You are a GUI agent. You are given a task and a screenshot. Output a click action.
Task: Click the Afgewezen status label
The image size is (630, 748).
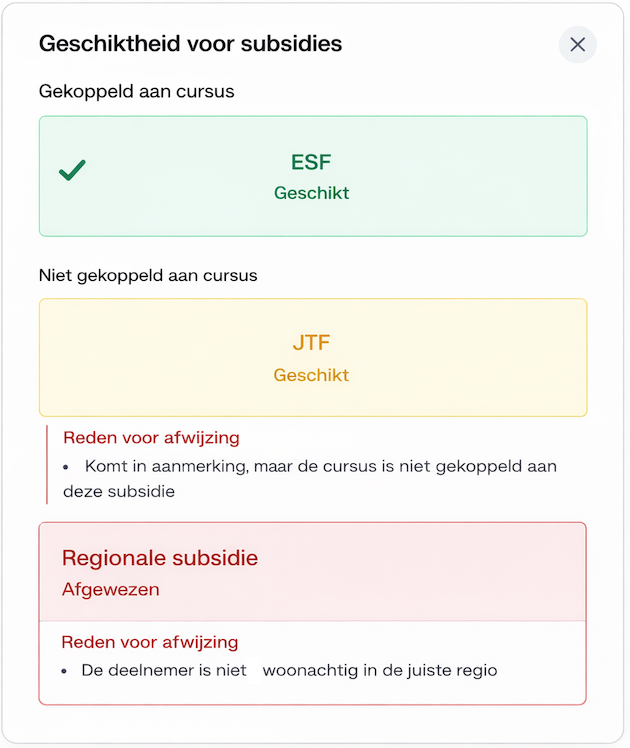[x=111, y=590]
